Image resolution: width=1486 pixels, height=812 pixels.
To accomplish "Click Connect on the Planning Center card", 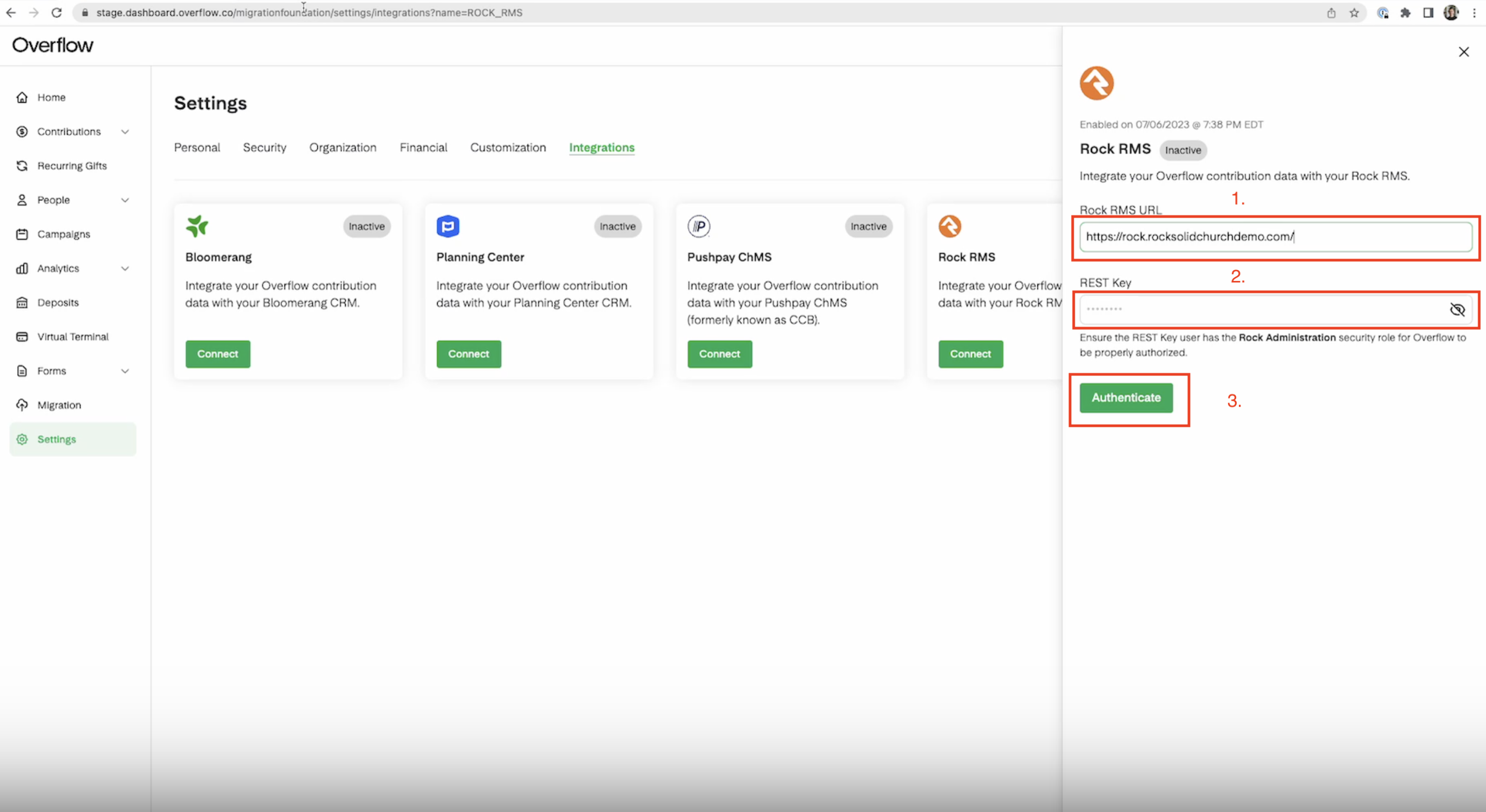I will [468, 354].
